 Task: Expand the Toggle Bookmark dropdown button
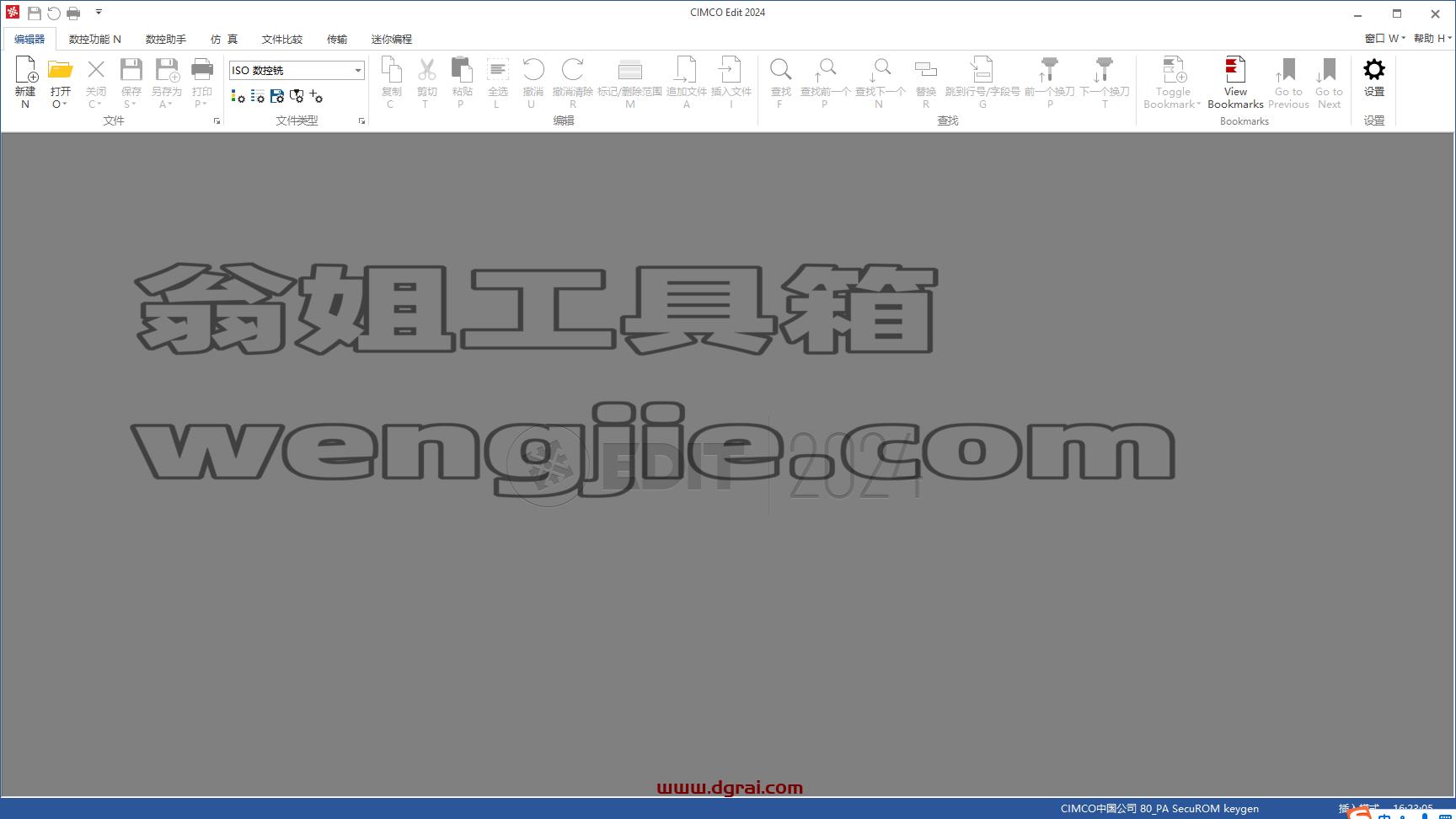pyautogui.click(x=1198, y=104)
